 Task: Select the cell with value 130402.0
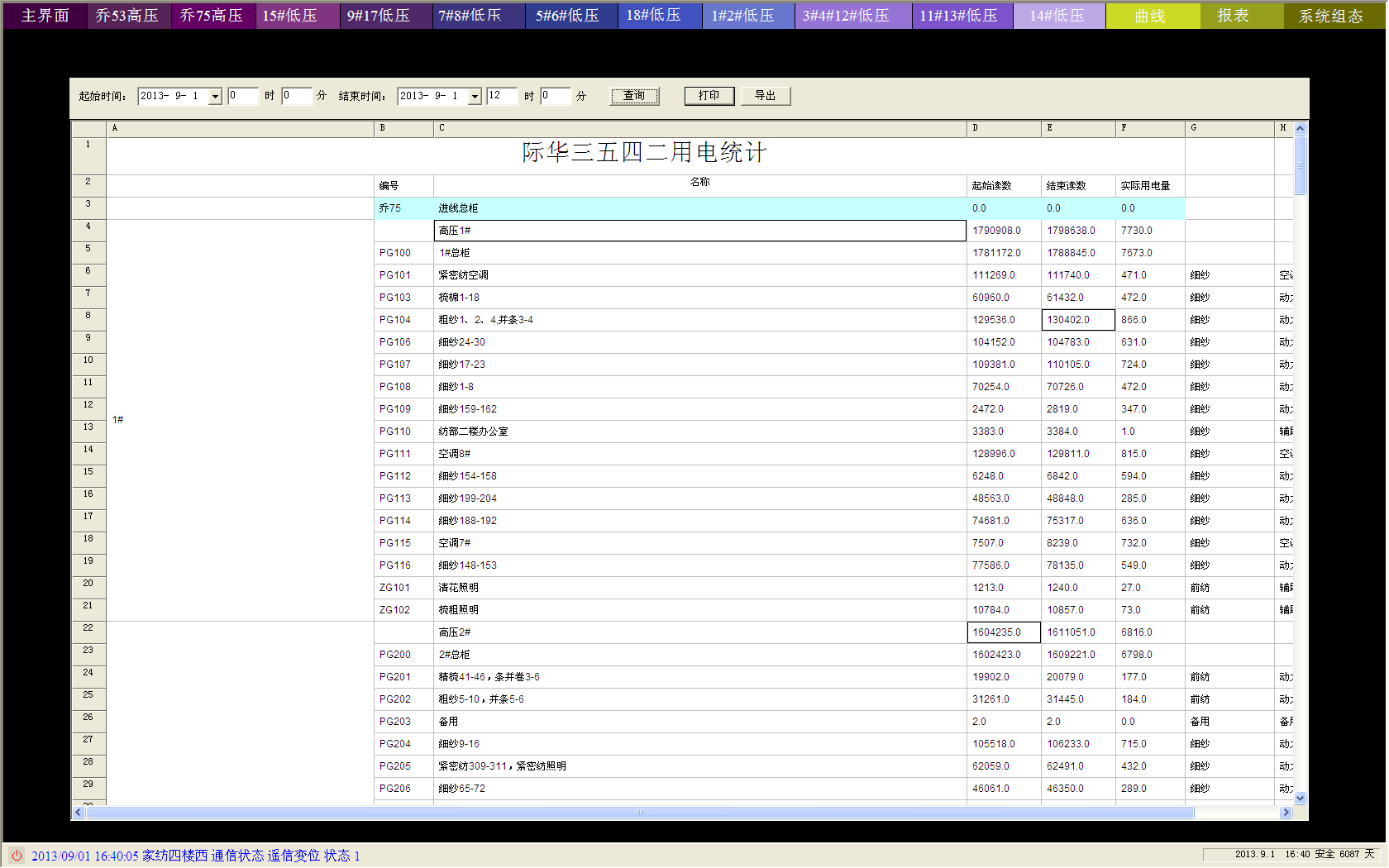pos(1078,320)
